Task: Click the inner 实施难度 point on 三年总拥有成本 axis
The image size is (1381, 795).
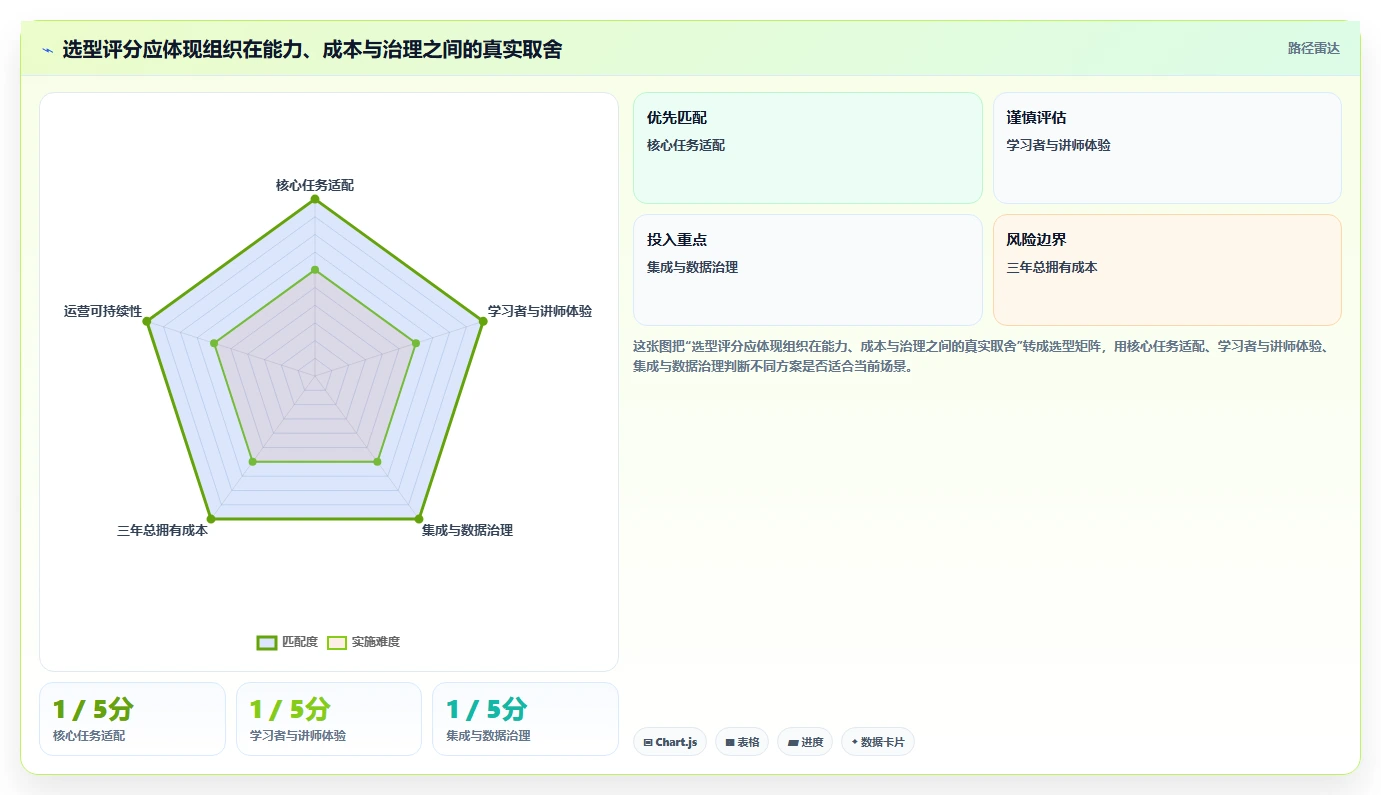Action: point(253,461)
